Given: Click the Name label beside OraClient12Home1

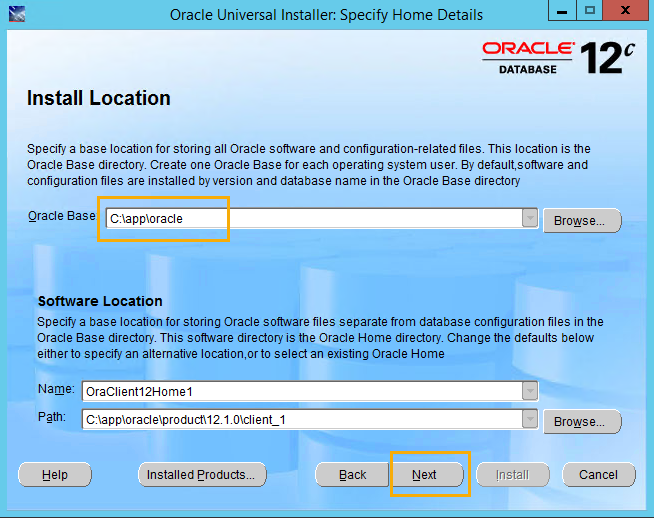Looking at the screenshot, I should click(x=56, y=389).
